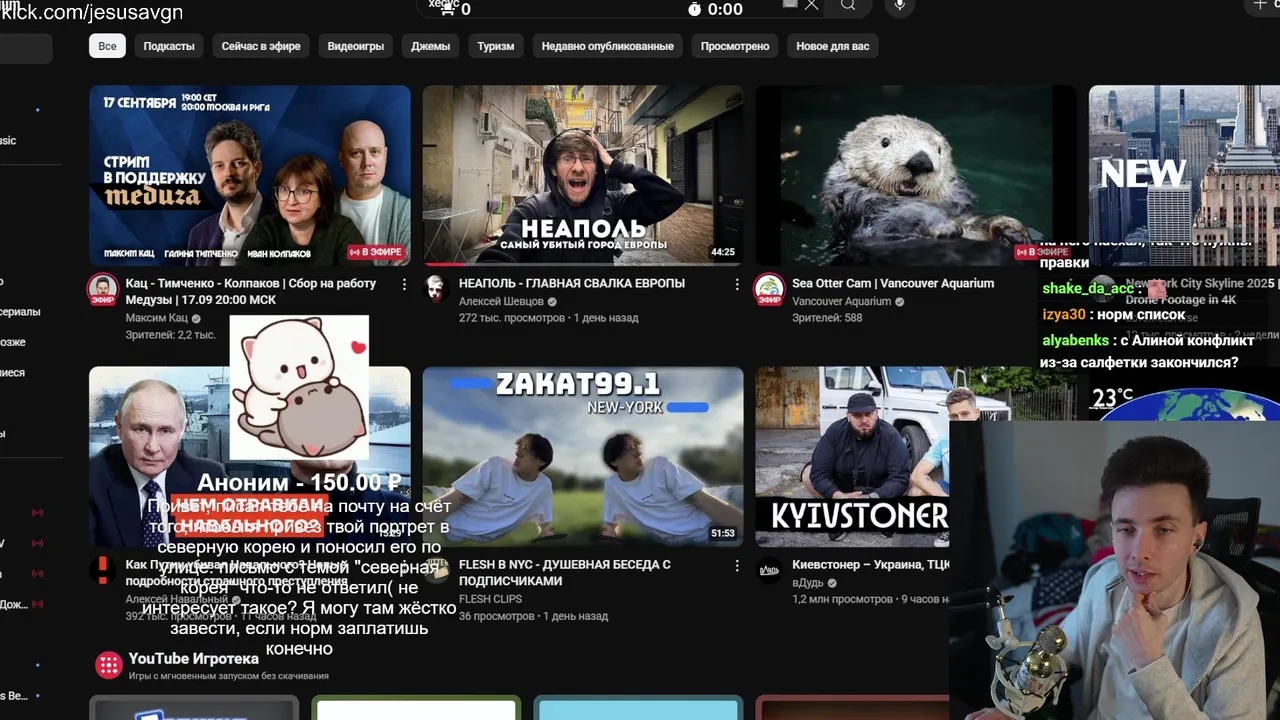Click the stopwatch timer icon showing 0:00

(x=695, y=9)
